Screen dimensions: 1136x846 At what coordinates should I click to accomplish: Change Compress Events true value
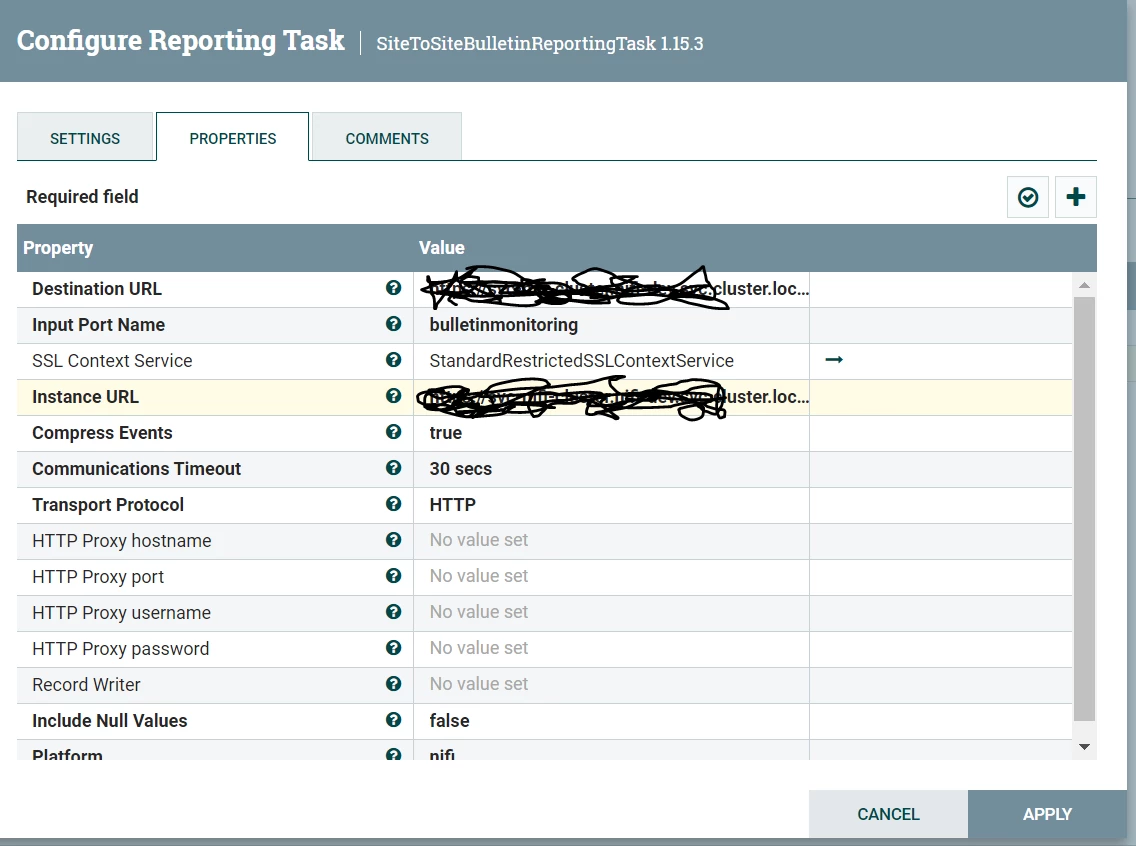pos(611,433)
